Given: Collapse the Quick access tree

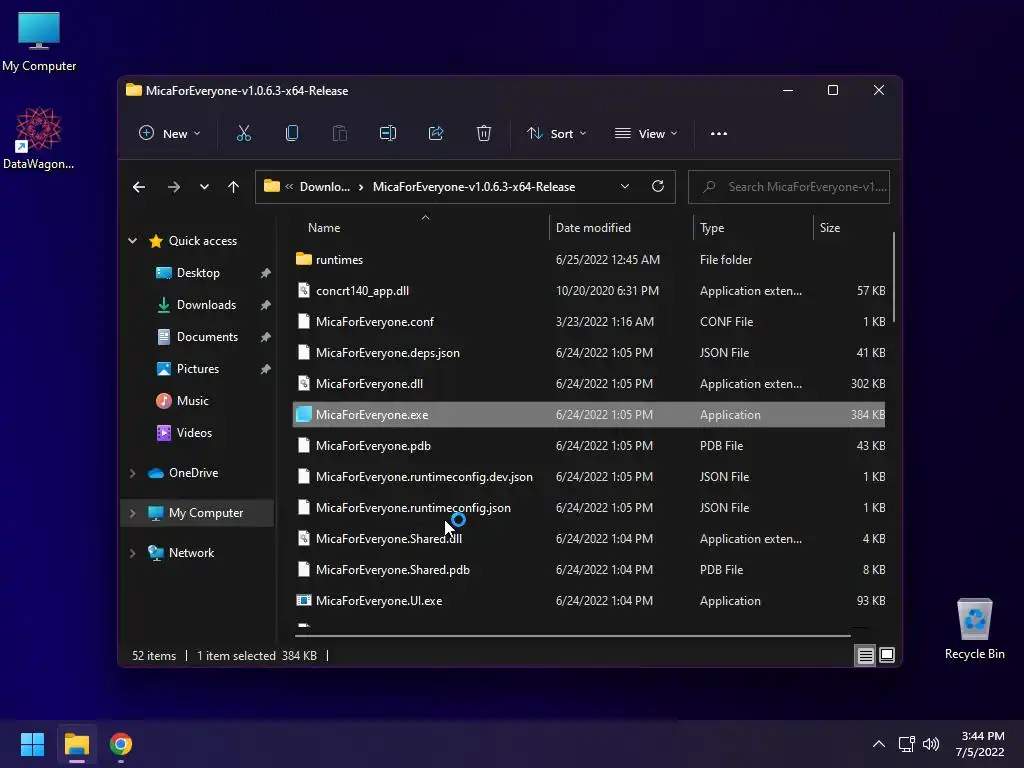Looking at the screenshot, I should [x=133, y=241].
